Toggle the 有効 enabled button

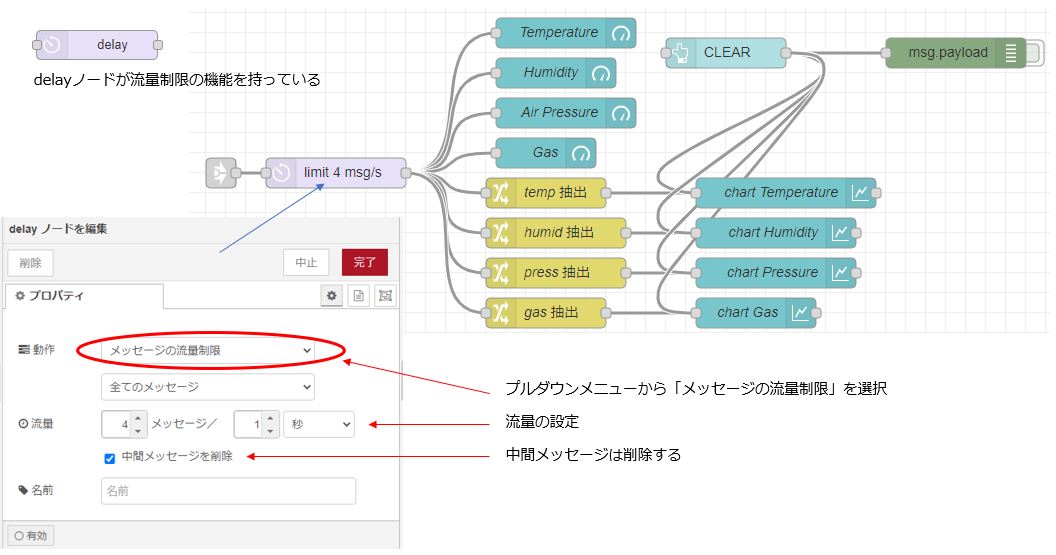pos(31,536)
